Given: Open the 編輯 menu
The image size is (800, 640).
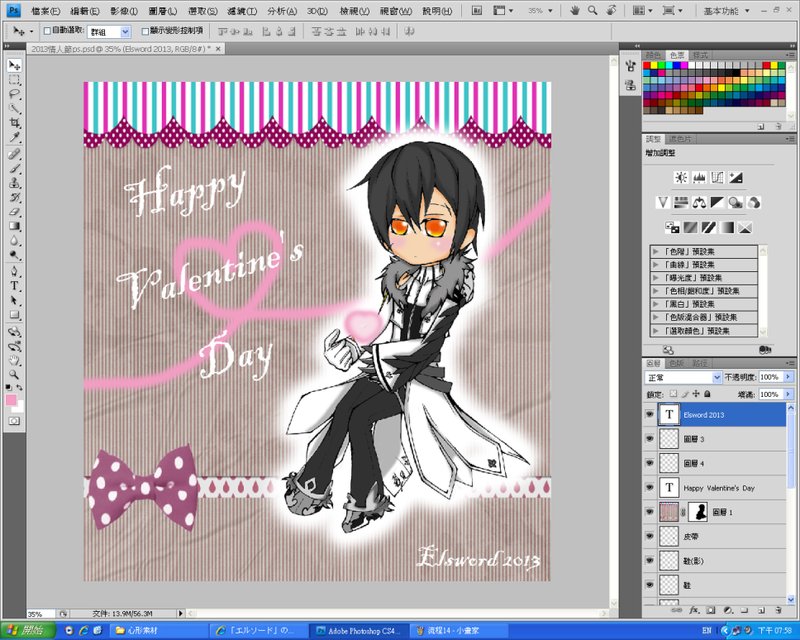Looking at the screenshot, I should (85, 11).
